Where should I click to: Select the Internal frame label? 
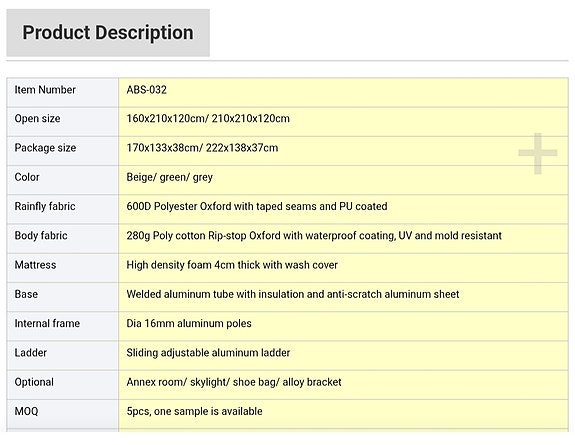pyautogui.click(x=47, y=324)
